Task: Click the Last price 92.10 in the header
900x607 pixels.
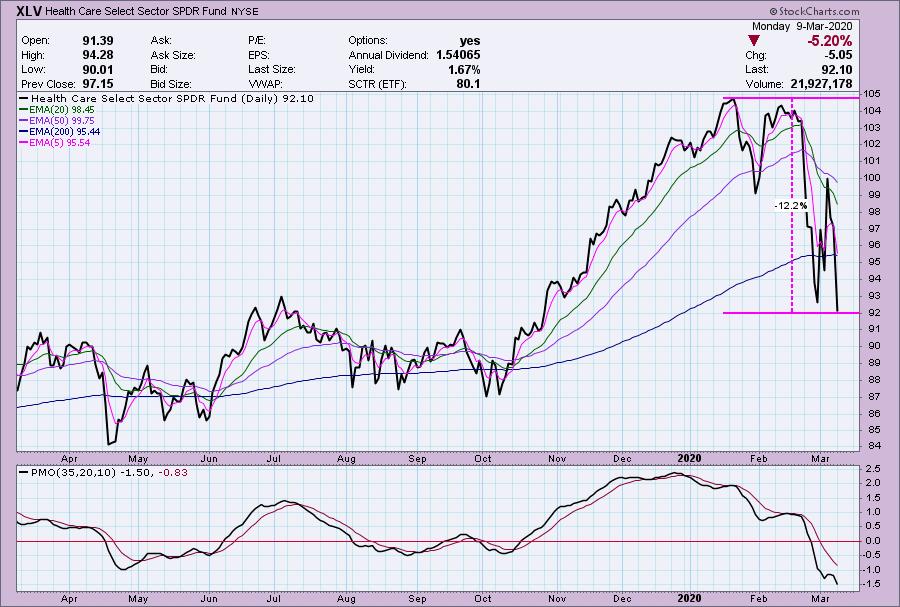Action: 838,69
